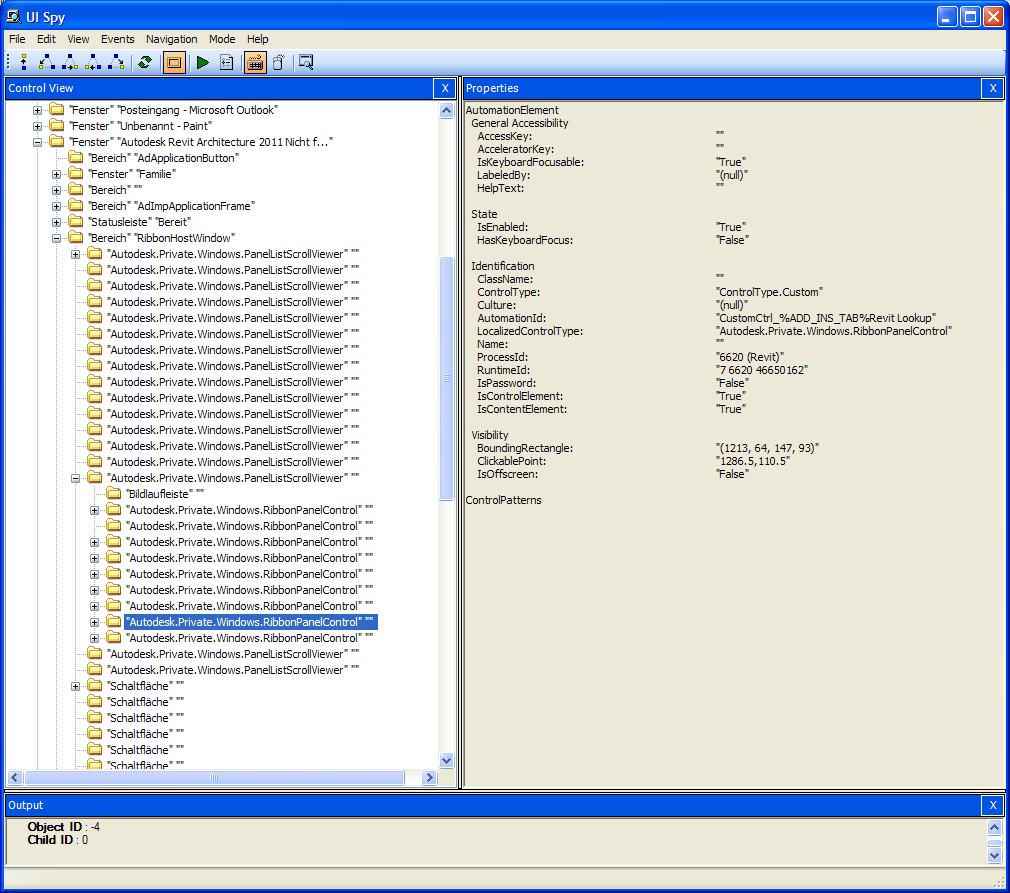Switch to mouse hover tracking mode

point(280,62)
